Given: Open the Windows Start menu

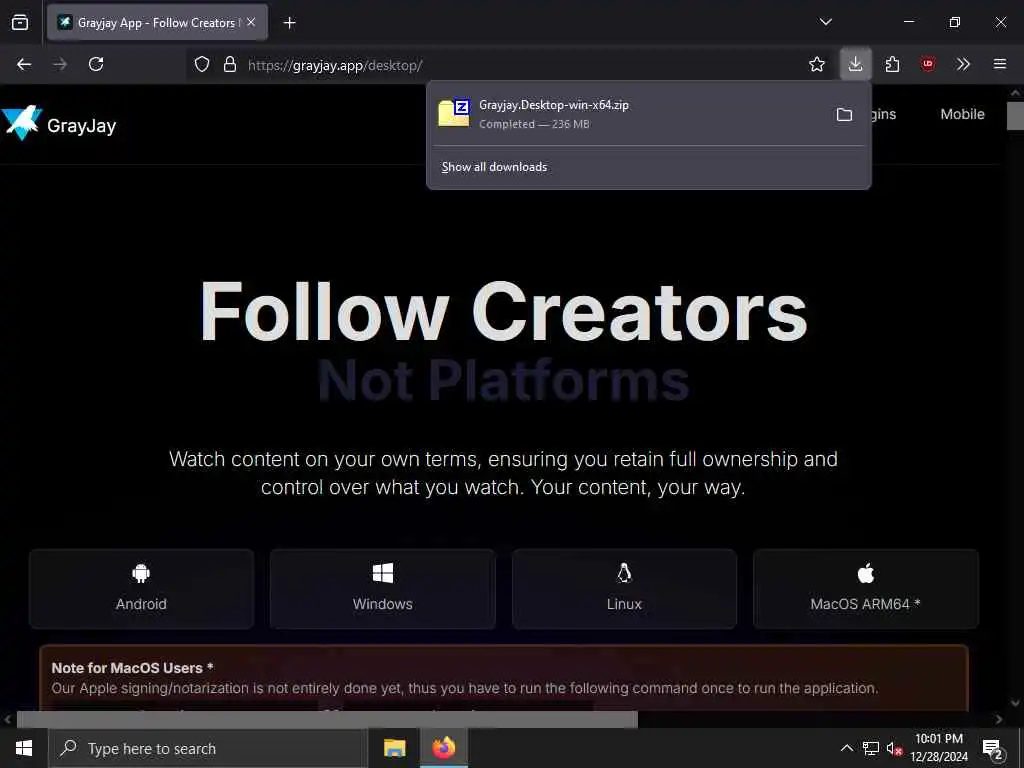Looking at the screenshot, I should (24, 748).
